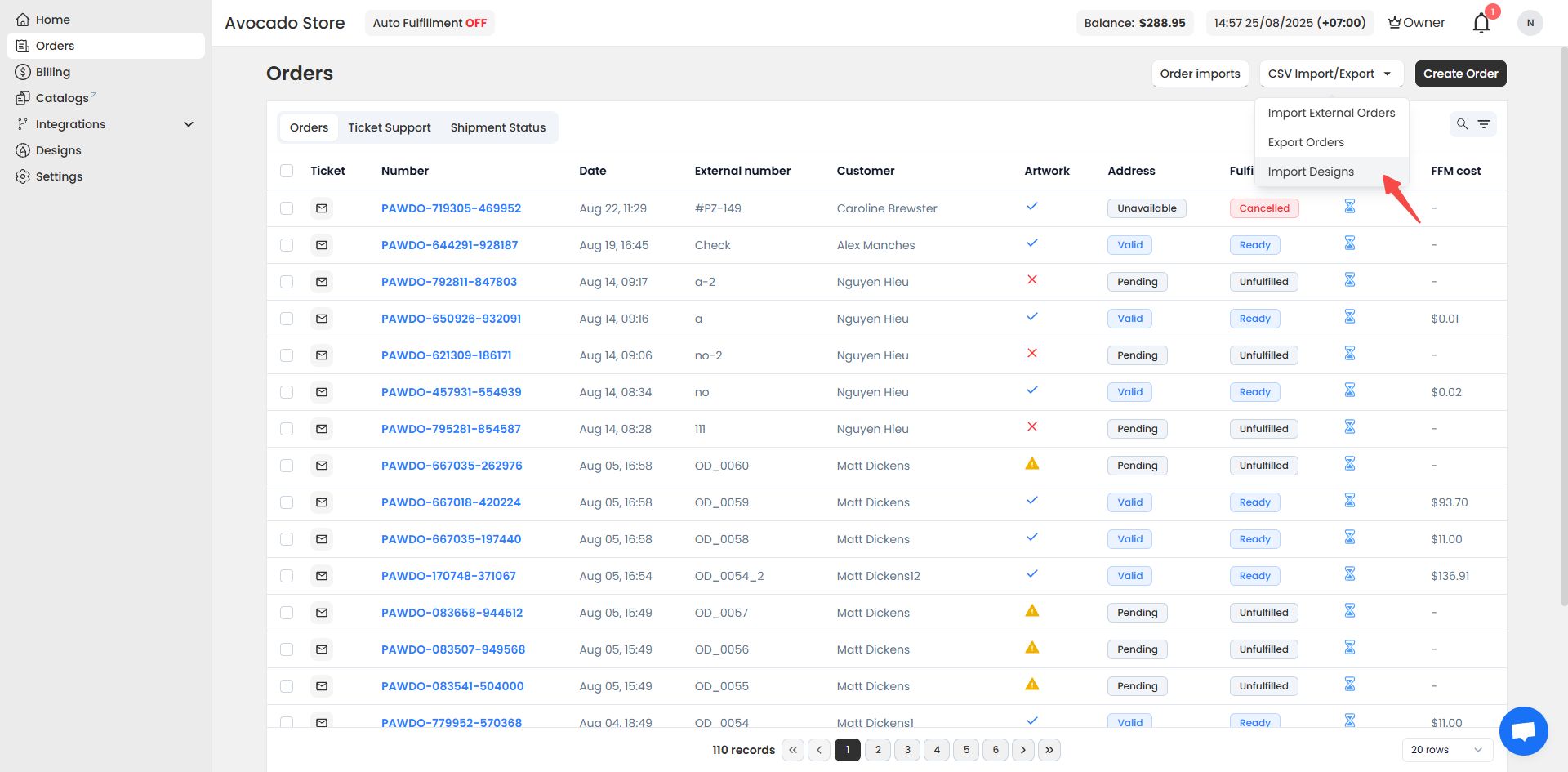Screen dimensions: 1568x772
Task: Click hourglass icon in Caroline Brewster row
Action: click(x=1349, y=207)
